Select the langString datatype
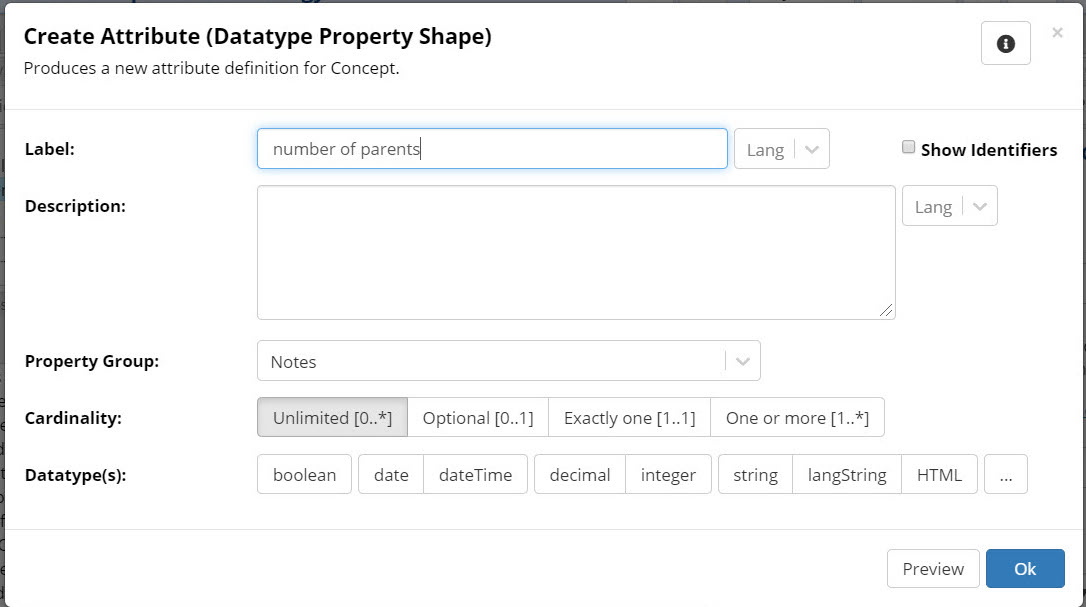 847,475
